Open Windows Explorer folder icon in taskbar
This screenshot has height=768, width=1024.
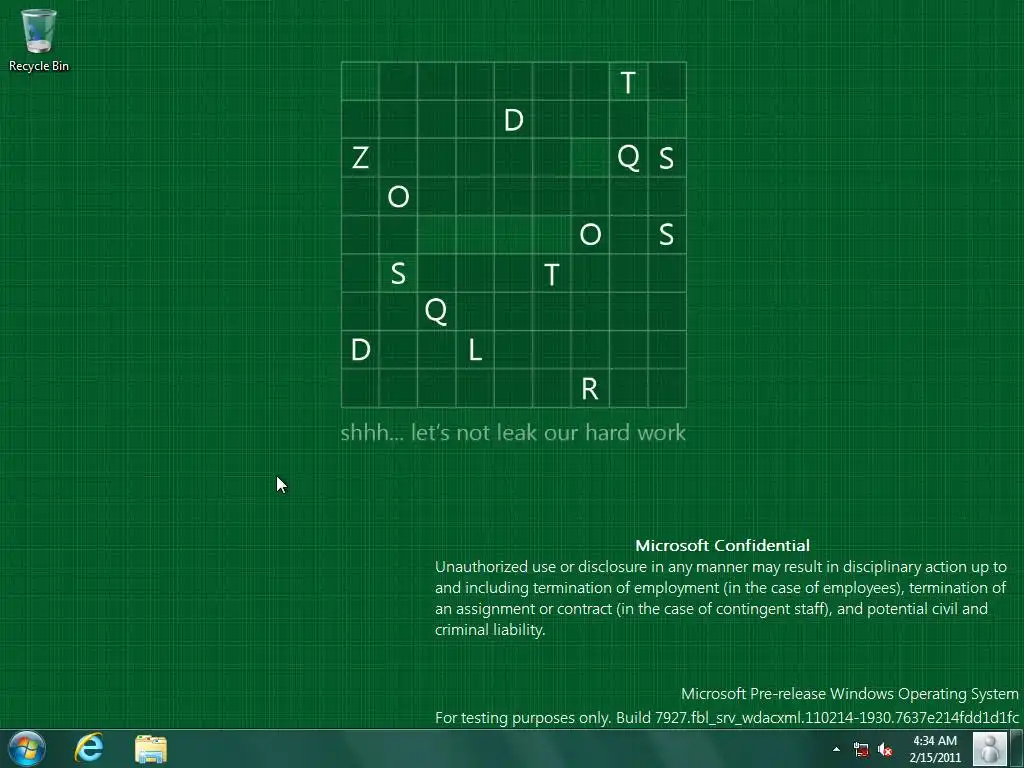[x=151, y=749]
